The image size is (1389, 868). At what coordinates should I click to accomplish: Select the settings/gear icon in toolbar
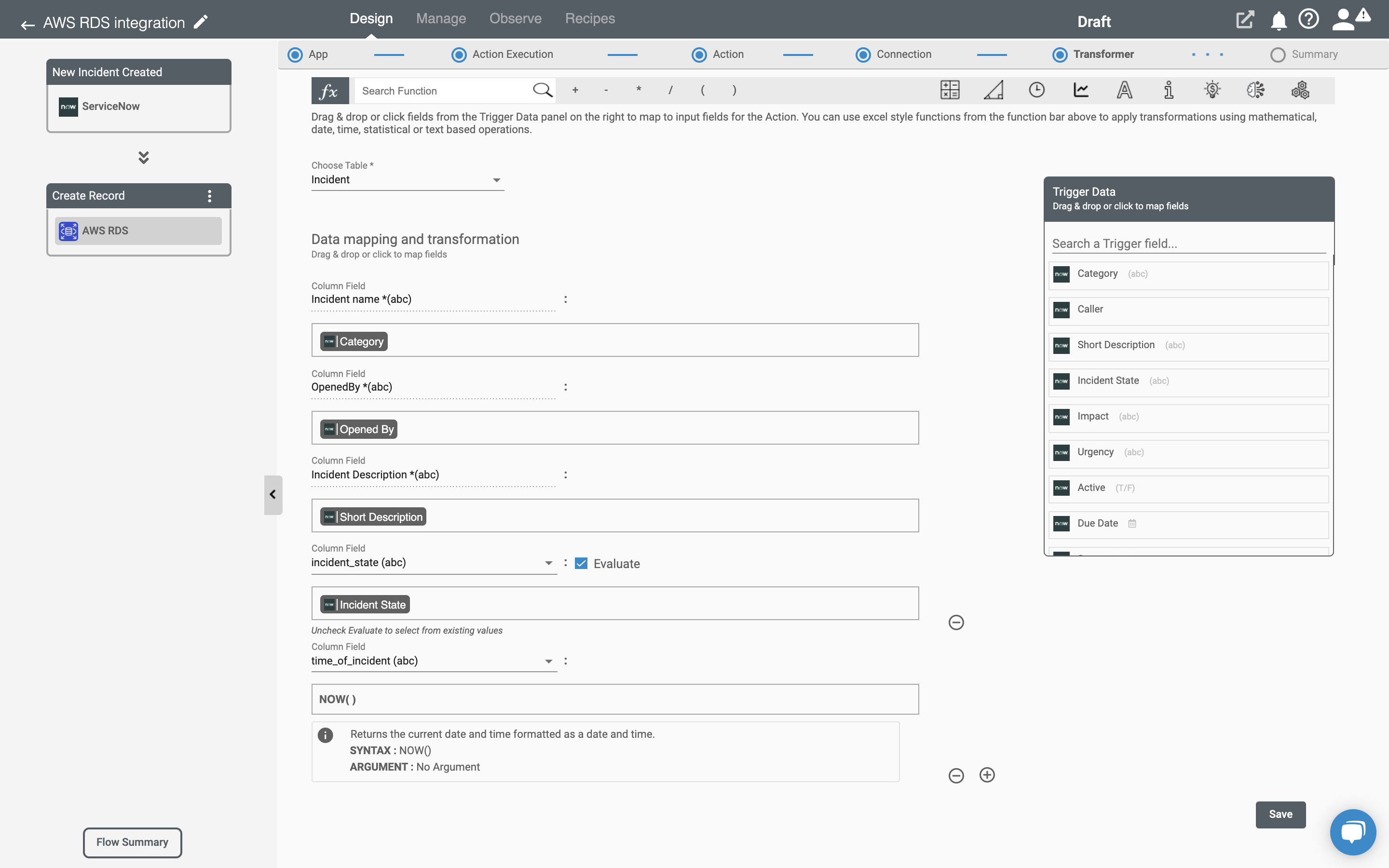pyautogui.click(x=1299, y=90)
